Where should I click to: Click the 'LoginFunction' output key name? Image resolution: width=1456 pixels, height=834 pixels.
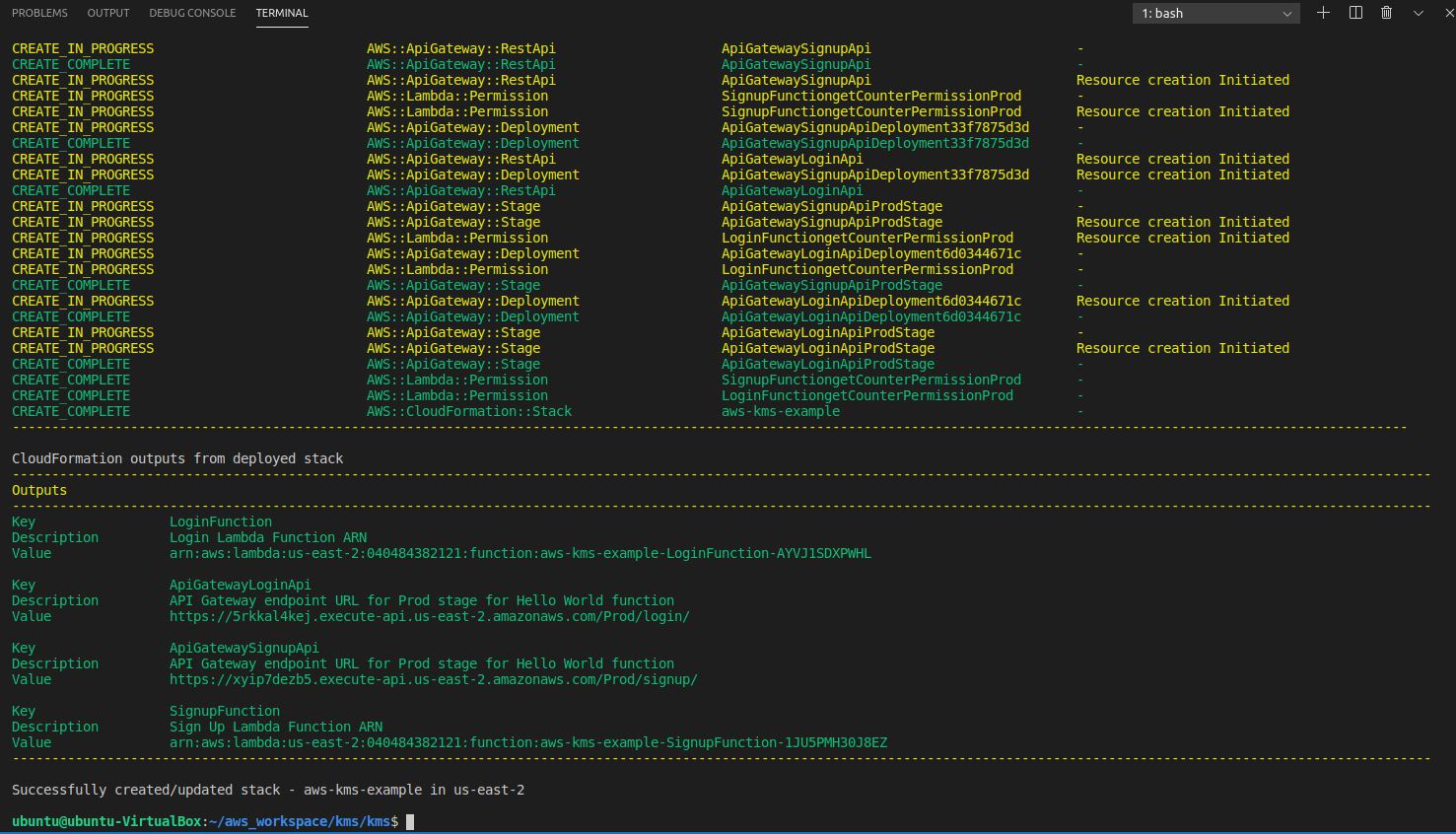click(x=221, y=521)
